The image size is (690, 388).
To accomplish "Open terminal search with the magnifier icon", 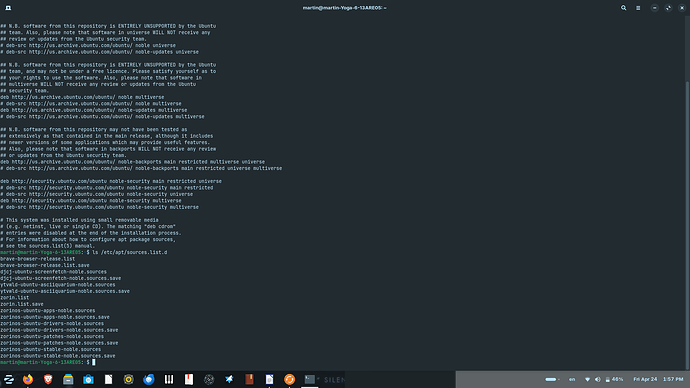I will click(x=624, y=8).
